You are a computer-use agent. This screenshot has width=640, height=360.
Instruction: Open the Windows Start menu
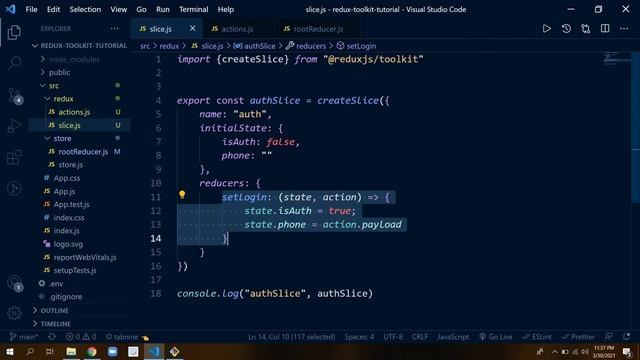tap(9, 351)
